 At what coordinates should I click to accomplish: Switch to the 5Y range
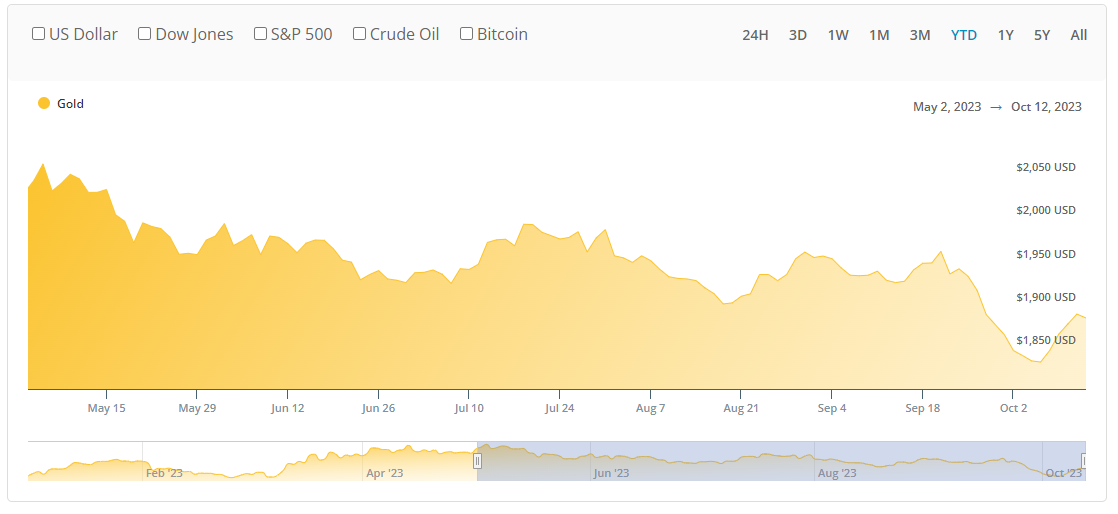pyautogui.click(x=1042, y=35)
